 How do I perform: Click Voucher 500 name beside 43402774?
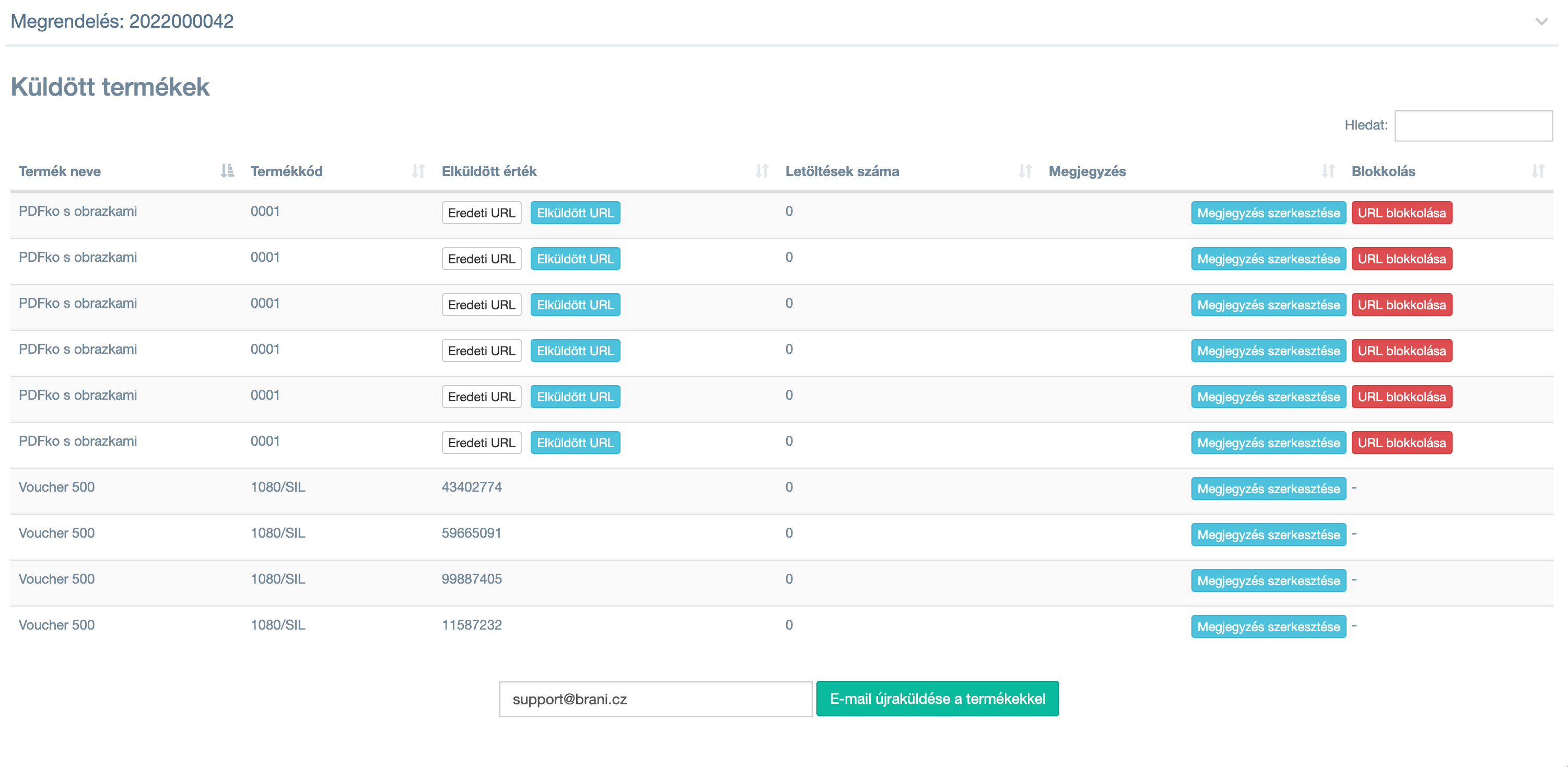pyautogui.click(x=56, y=487)
